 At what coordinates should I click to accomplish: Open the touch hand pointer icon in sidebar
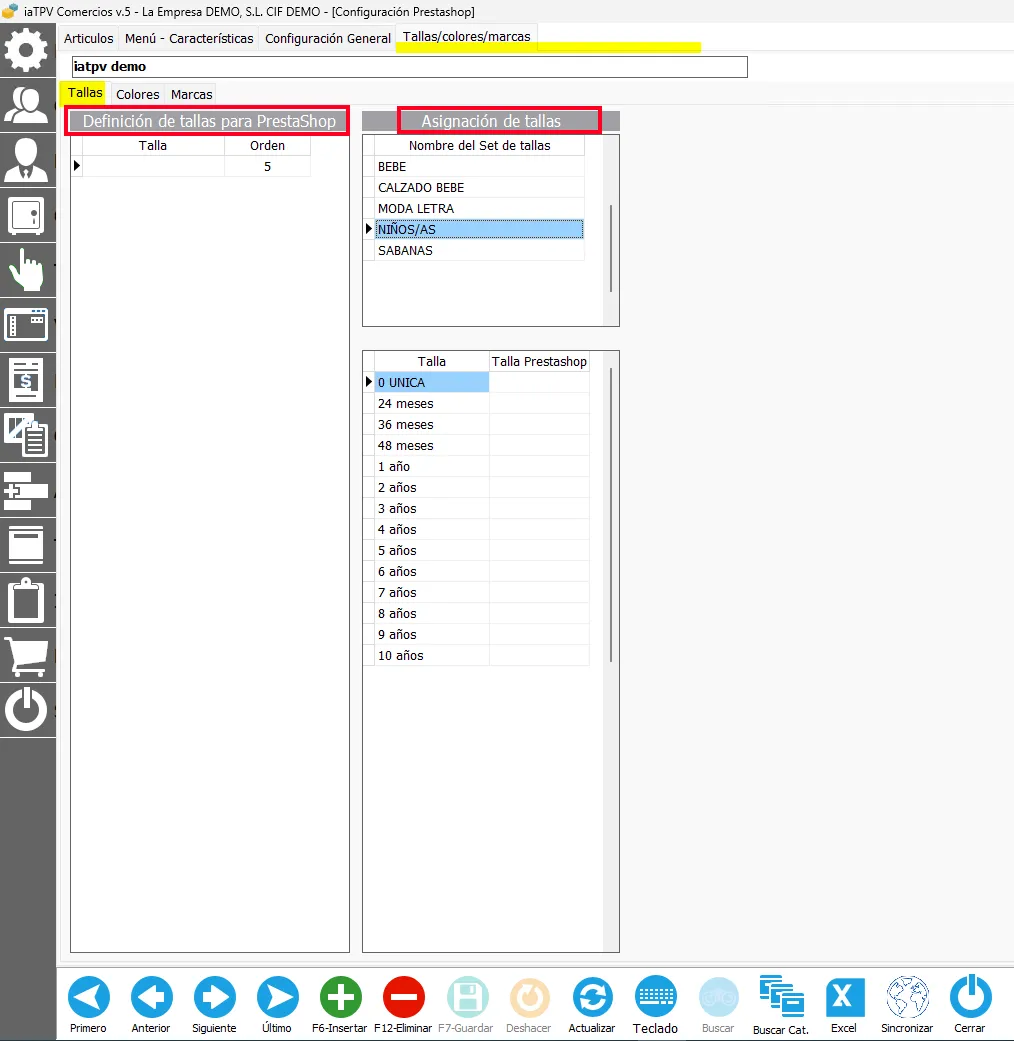(27, 270)
